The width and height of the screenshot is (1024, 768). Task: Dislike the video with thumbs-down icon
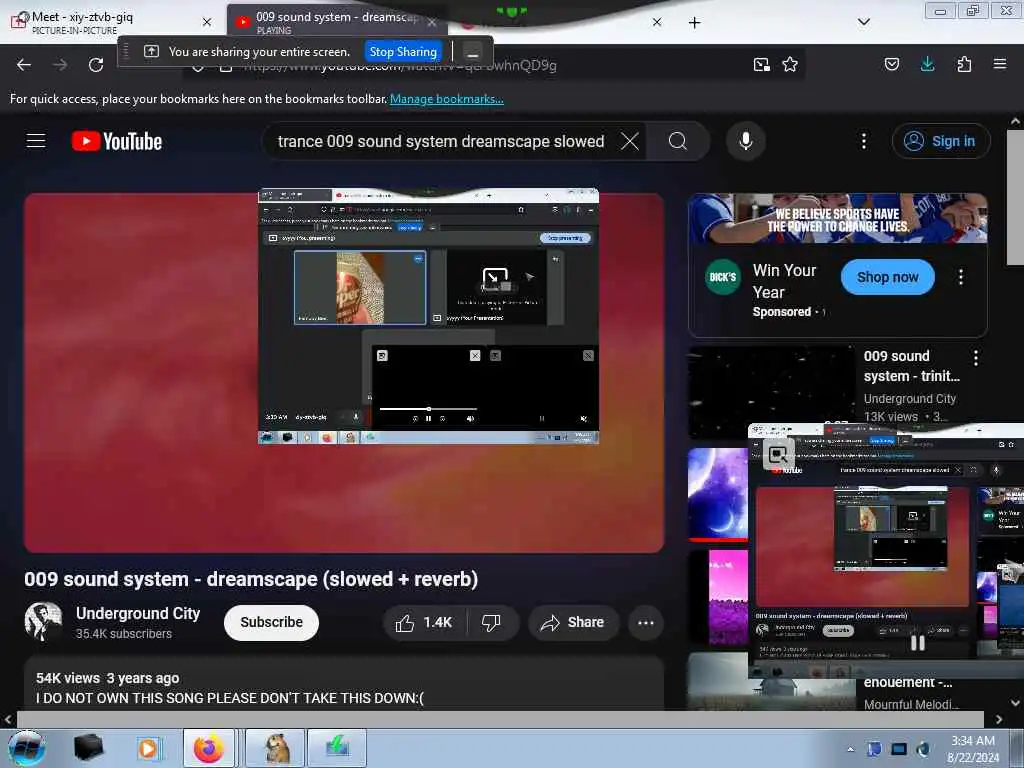492,622
